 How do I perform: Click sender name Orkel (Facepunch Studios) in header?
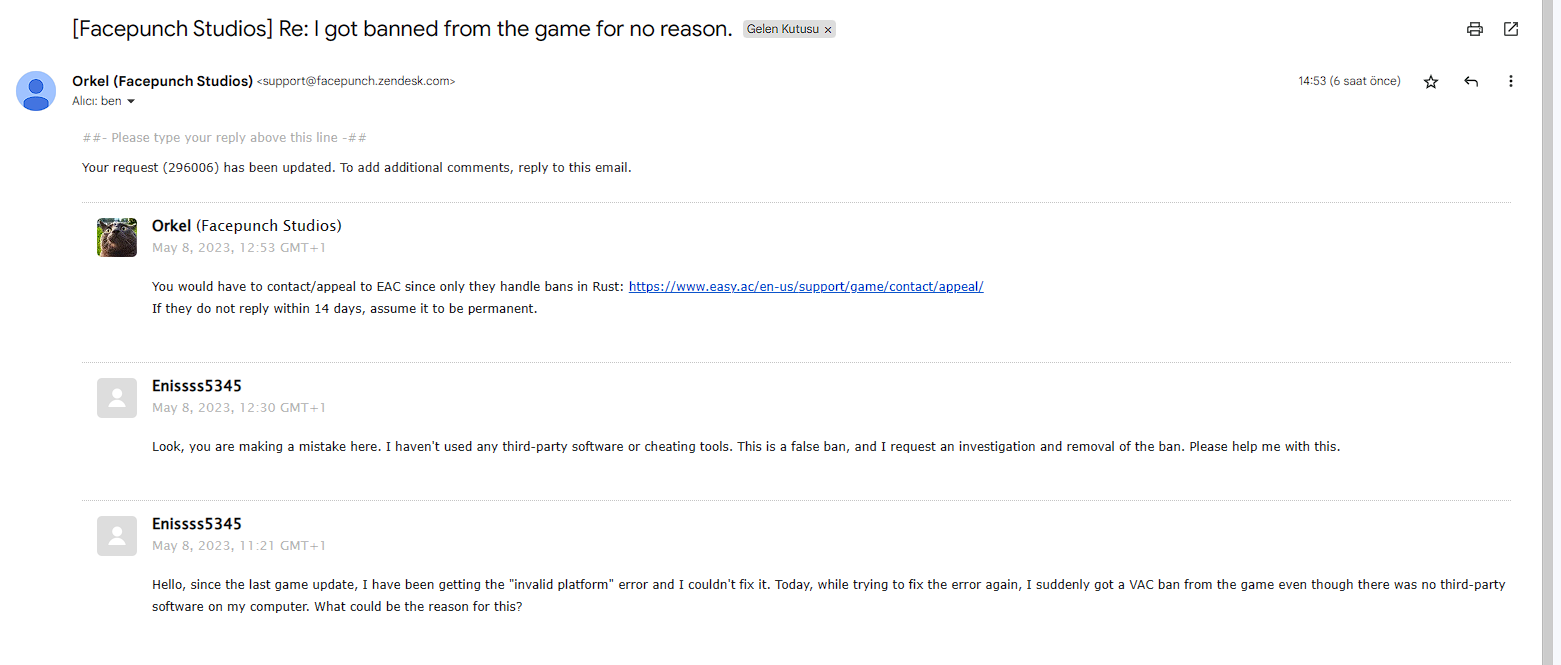[x=162, y=81]
